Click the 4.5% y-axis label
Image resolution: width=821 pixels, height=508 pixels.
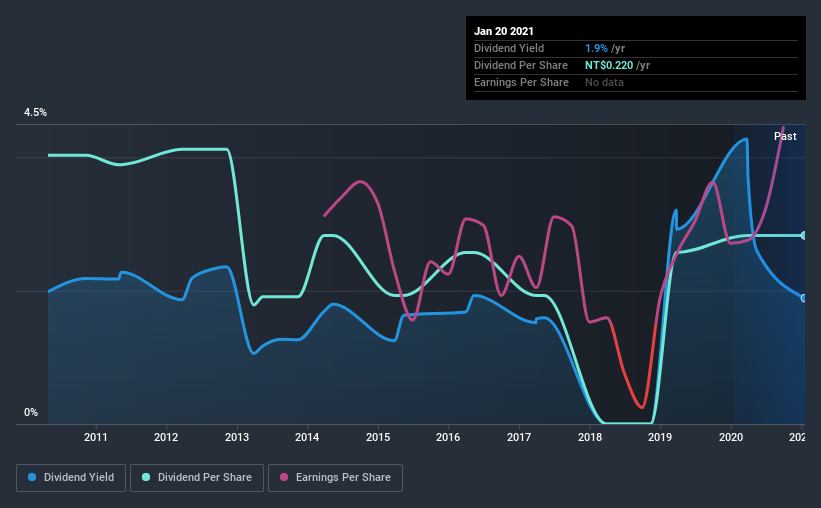tap(35, 113)
